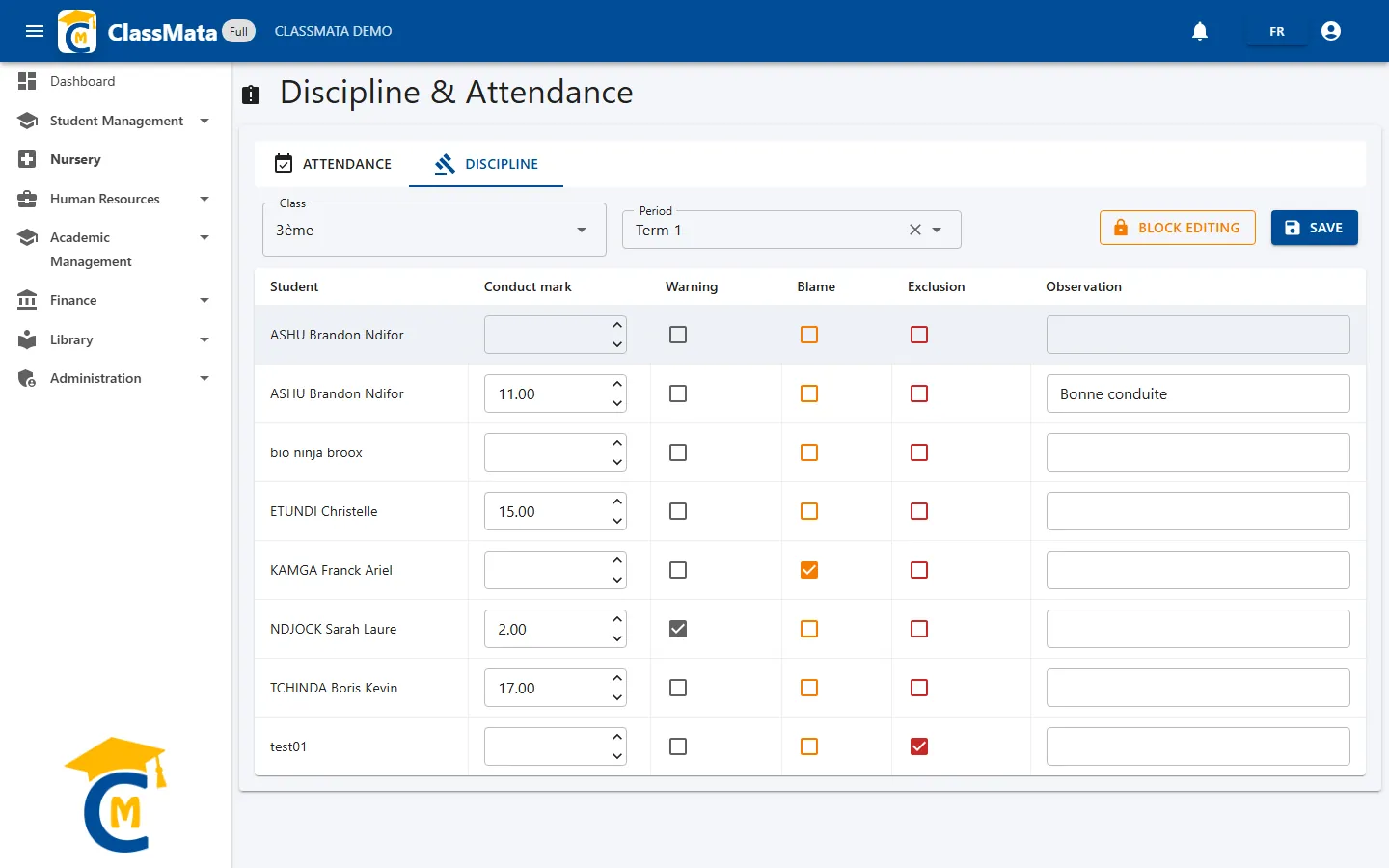This screenshot has height=868, width=1389.
Task: Click the Library reading icon
Action: (27, 339)
